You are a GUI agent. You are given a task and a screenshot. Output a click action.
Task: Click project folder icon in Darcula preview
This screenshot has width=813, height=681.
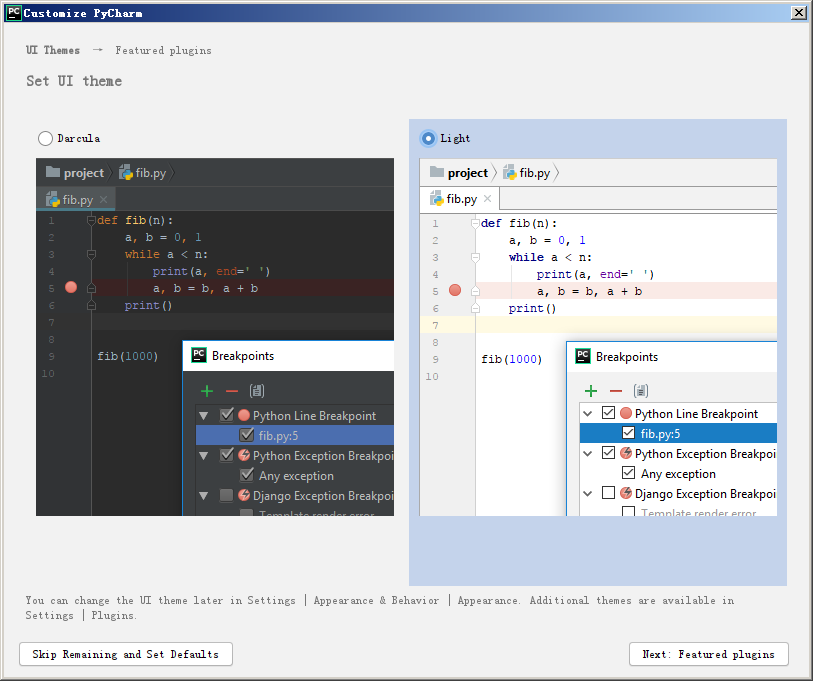pos(53,172)
